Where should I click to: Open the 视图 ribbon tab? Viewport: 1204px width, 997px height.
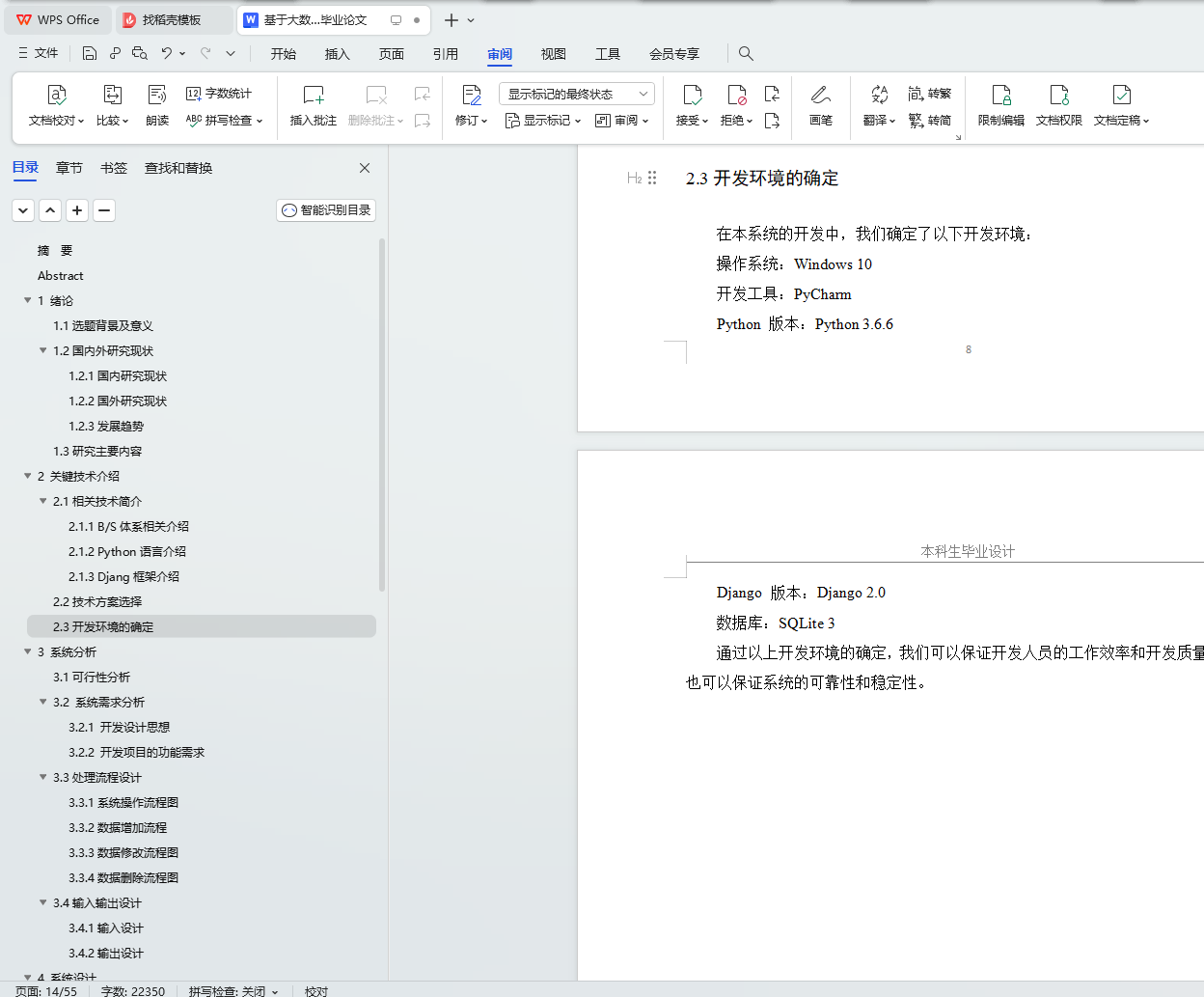(554, 54)
